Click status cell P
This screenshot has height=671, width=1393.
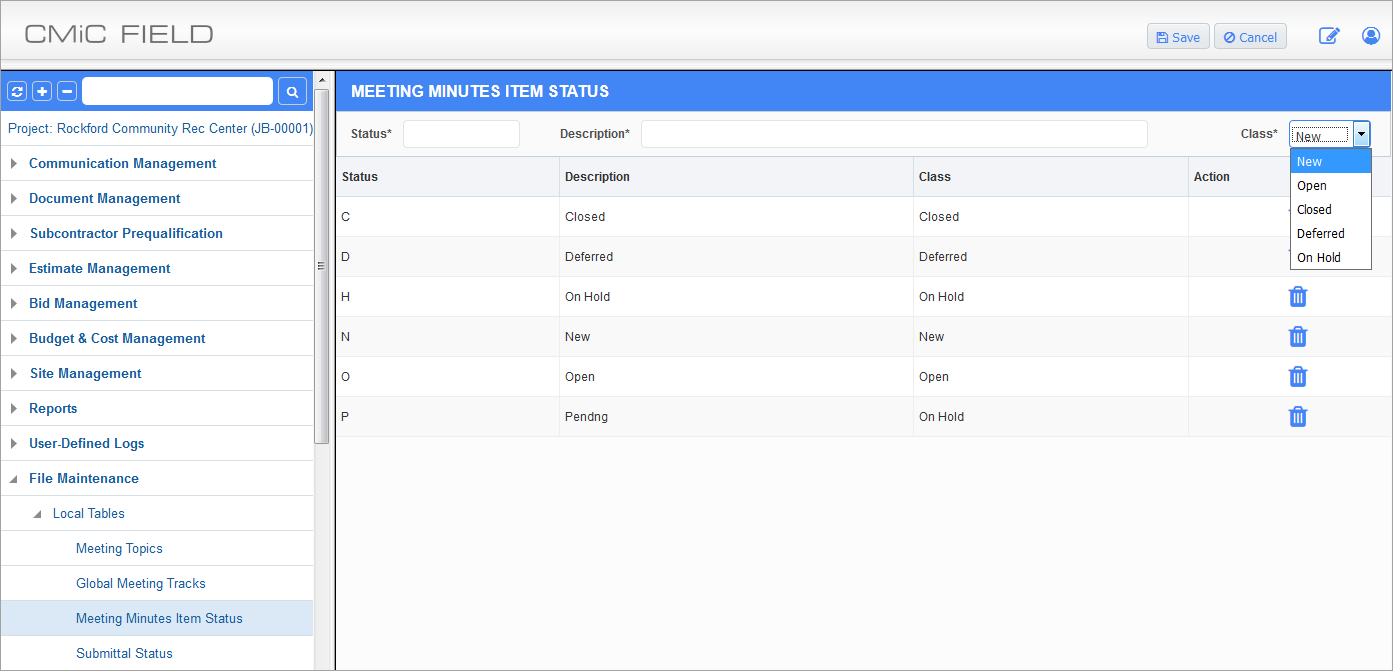[447, 416]
